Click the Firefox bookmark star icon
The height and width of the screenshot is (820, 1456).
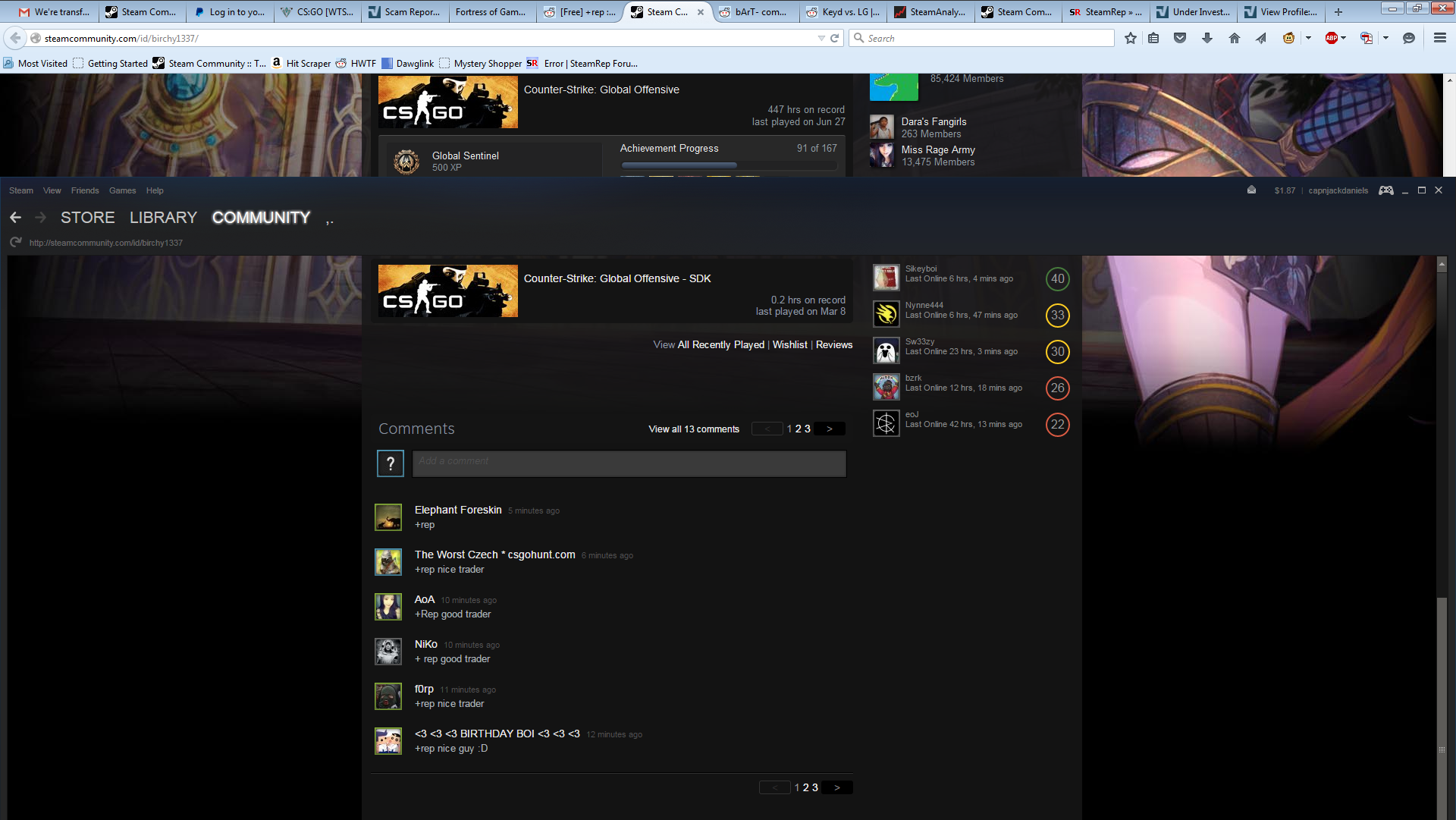point(1130,38)
